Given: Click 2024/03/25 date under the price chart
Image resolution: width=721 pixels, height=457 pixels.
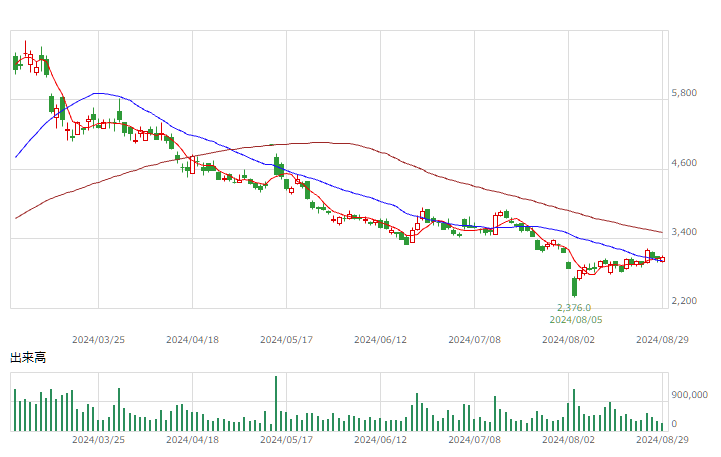Looking at the screenshot, I should [x=98, y=340].
